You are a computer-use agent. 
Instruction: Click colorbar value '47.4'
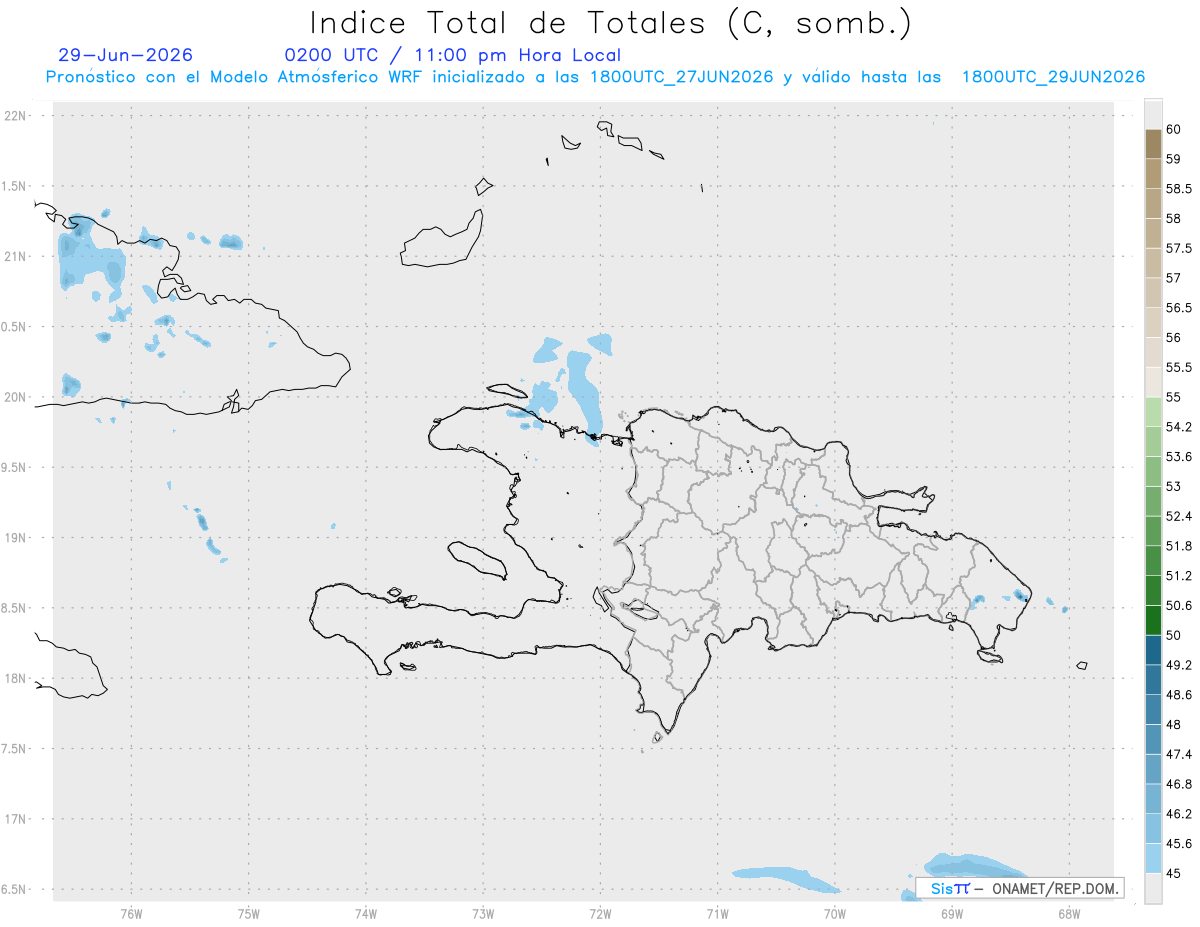click(1179, 754)
